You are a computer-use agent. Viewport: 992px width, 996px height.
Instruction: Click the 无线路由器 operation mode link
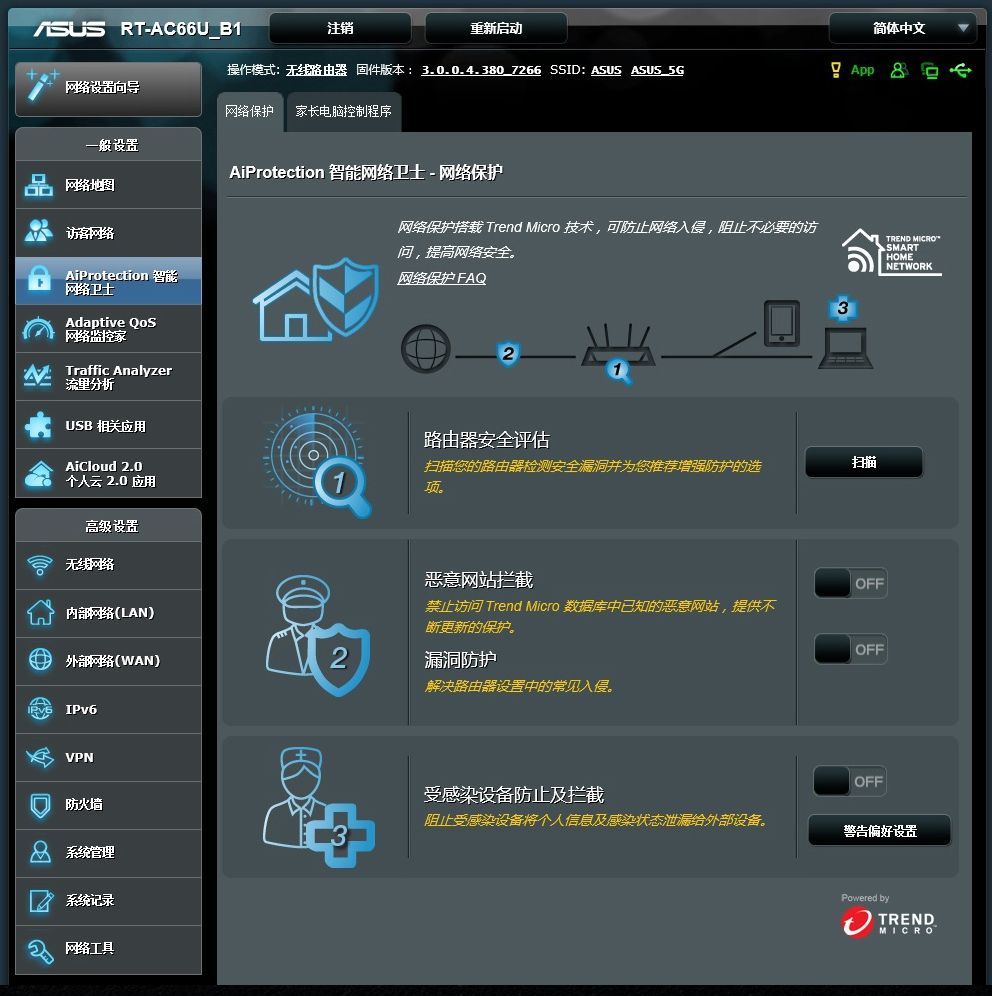[x=316, y=70]
